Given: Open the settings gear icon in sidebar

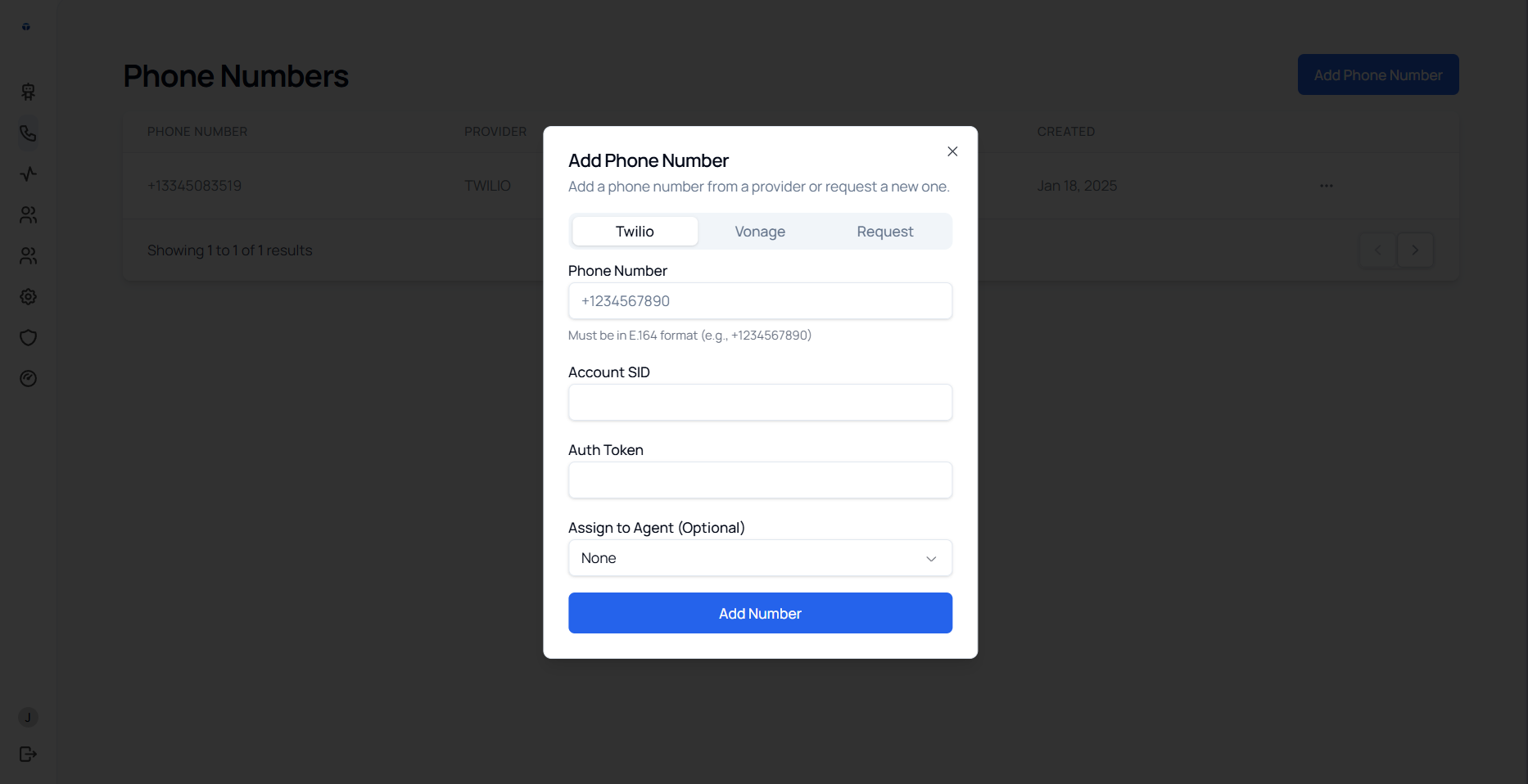Looking at the screenshot, I should click(28, 296).
